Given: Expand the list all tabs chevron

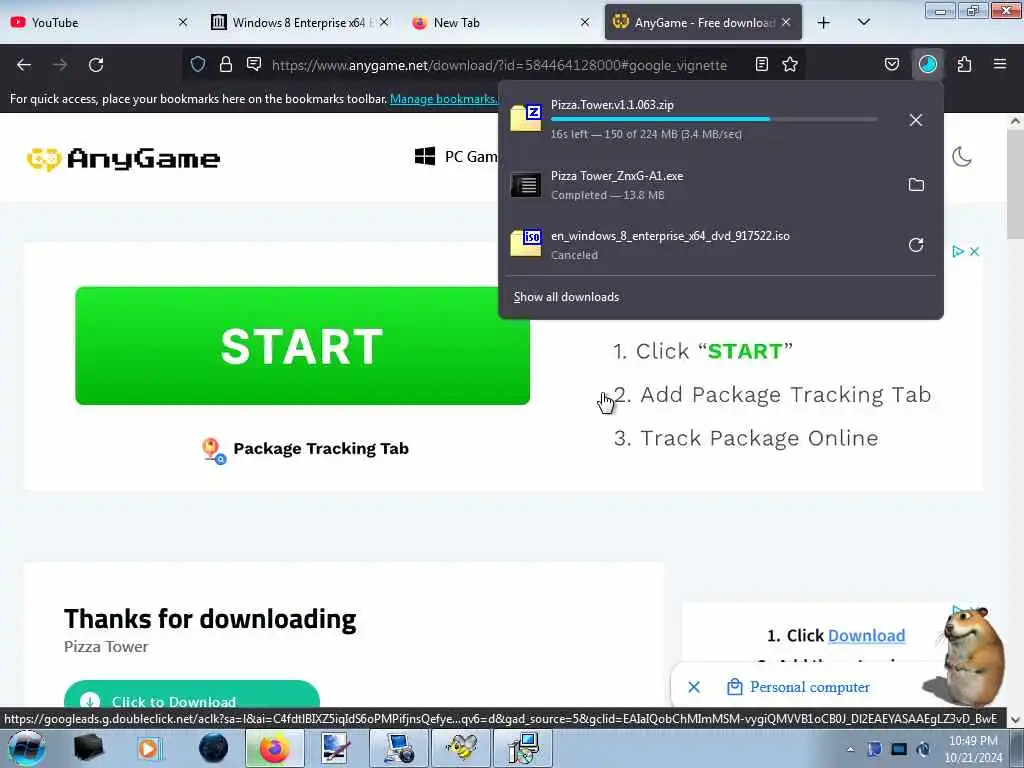Looking at the screenshot, I should point(864,23).
